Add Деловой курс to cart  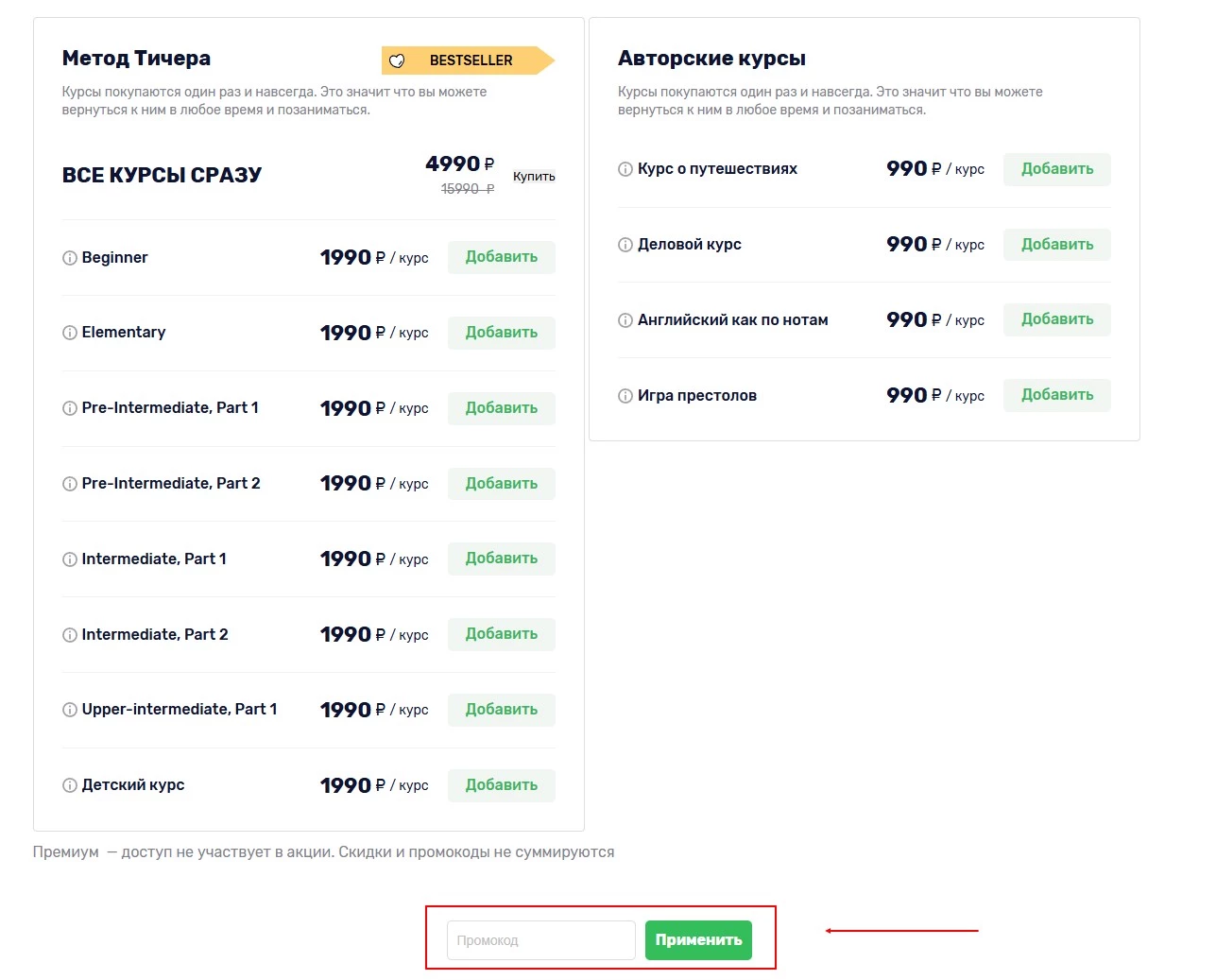pos(1056,245)
